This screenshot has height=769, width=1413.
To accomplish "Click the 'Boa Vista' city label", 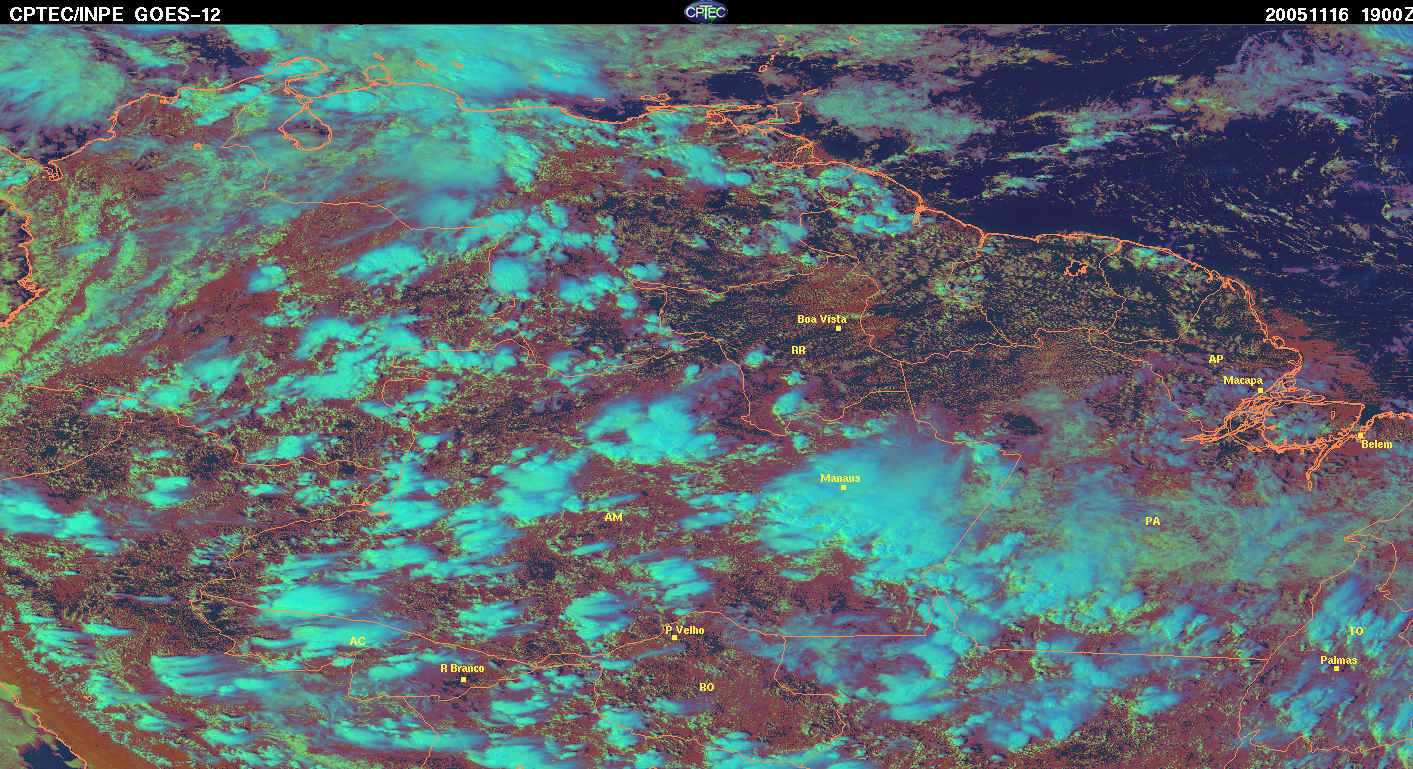I will point(821,319).
